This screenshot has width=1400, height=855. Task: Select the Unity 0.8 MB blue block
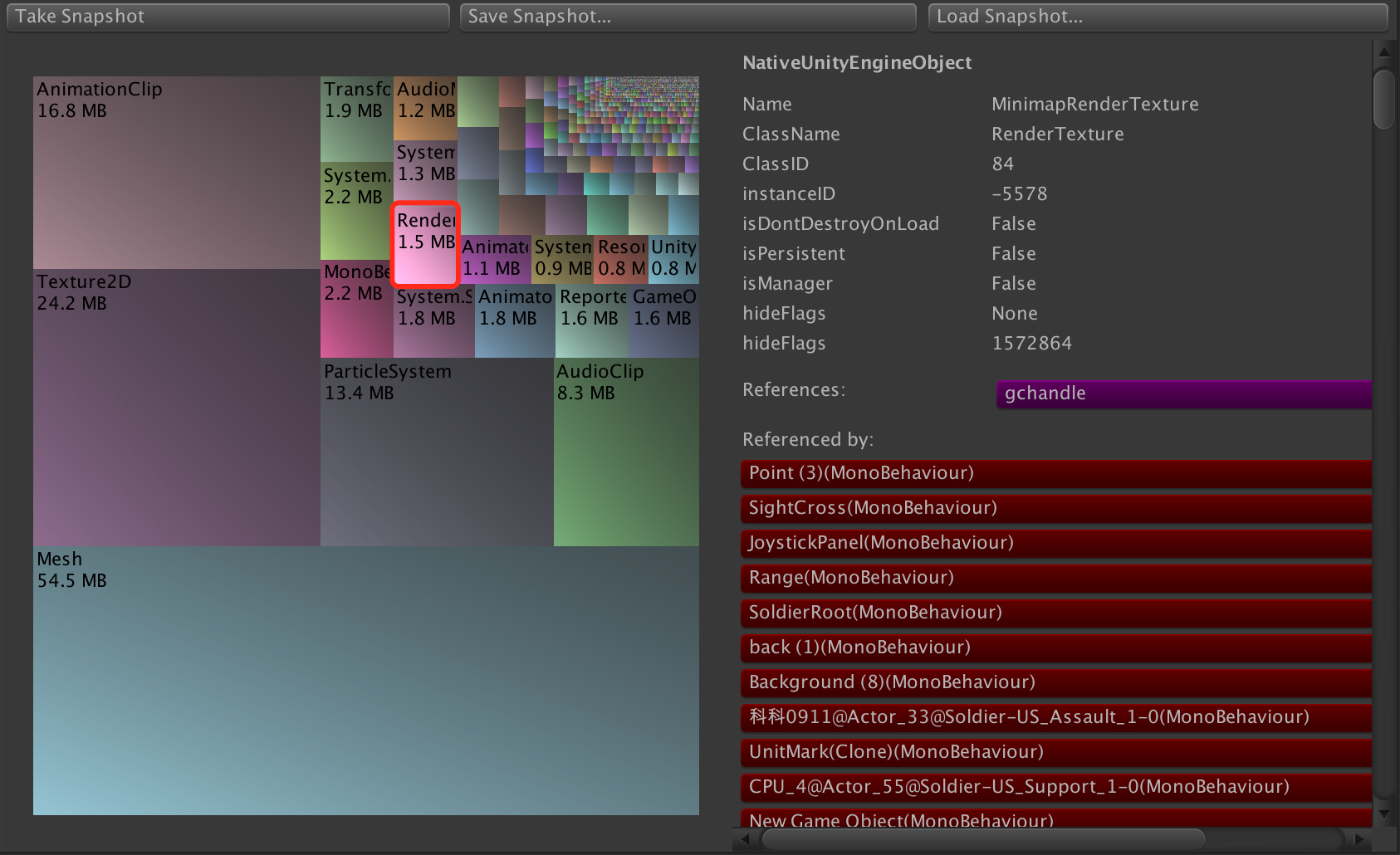673,259
